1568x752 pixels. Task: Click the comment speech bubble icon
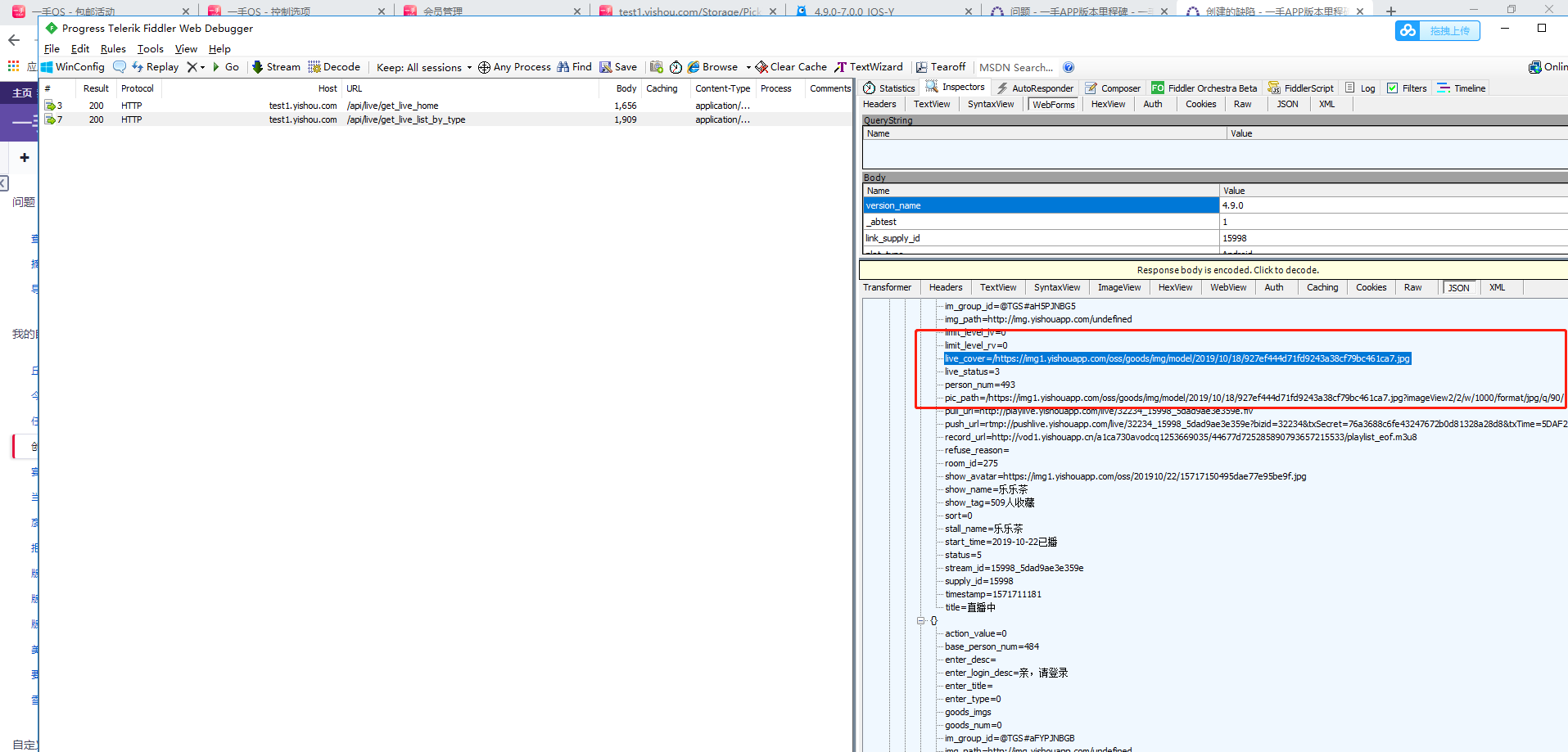coord(120,67)
